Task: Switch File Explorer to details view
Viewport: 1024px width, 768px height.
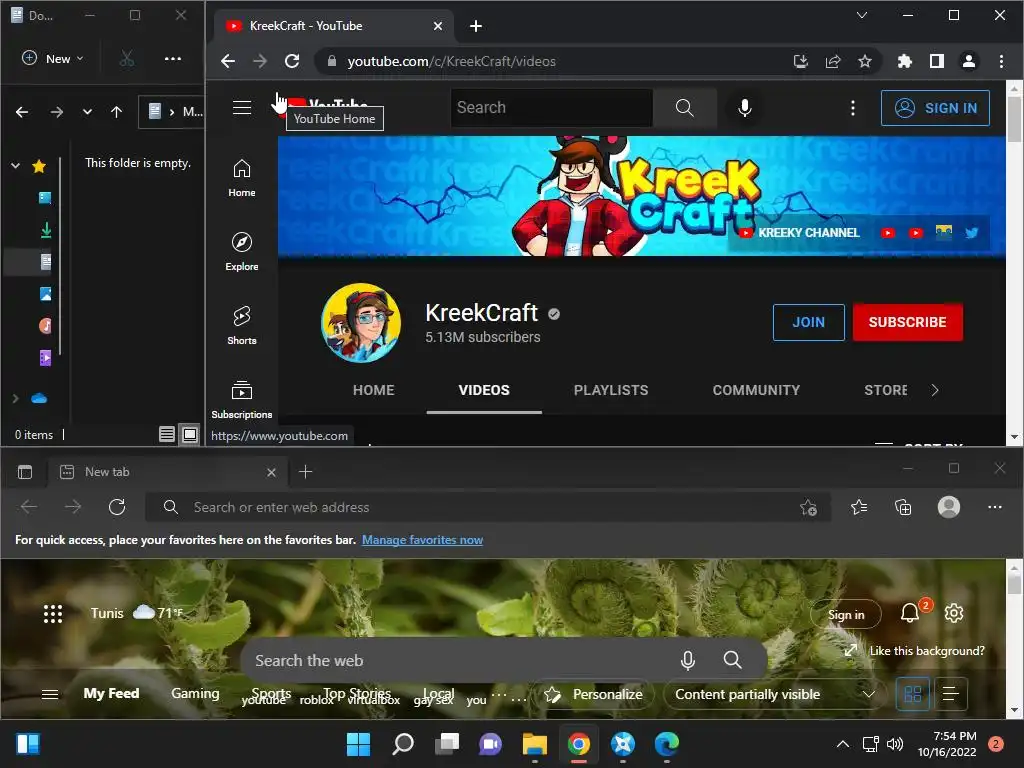Action: coord(167,434)
